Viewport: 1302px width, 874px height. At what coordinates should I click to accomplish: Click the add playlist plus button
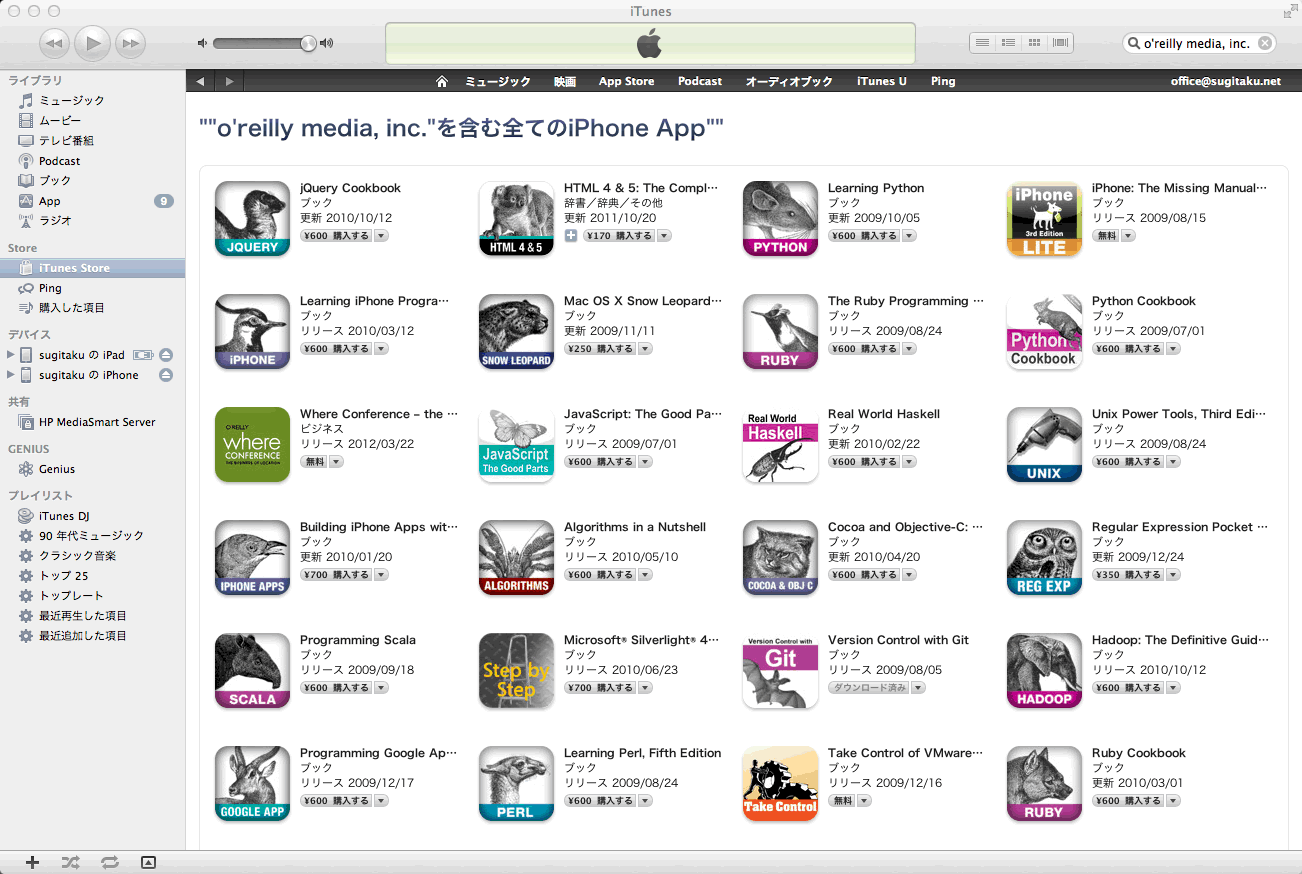click(32, 862)
